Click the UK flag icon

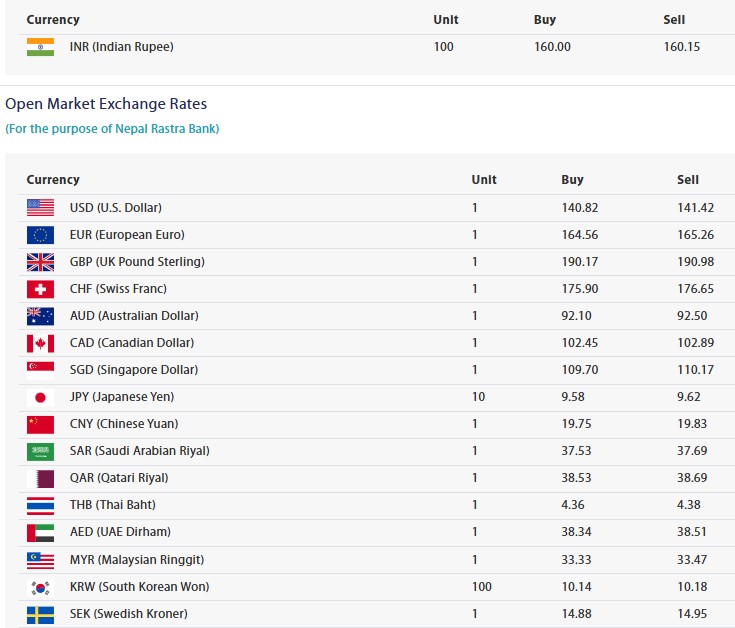40,262
